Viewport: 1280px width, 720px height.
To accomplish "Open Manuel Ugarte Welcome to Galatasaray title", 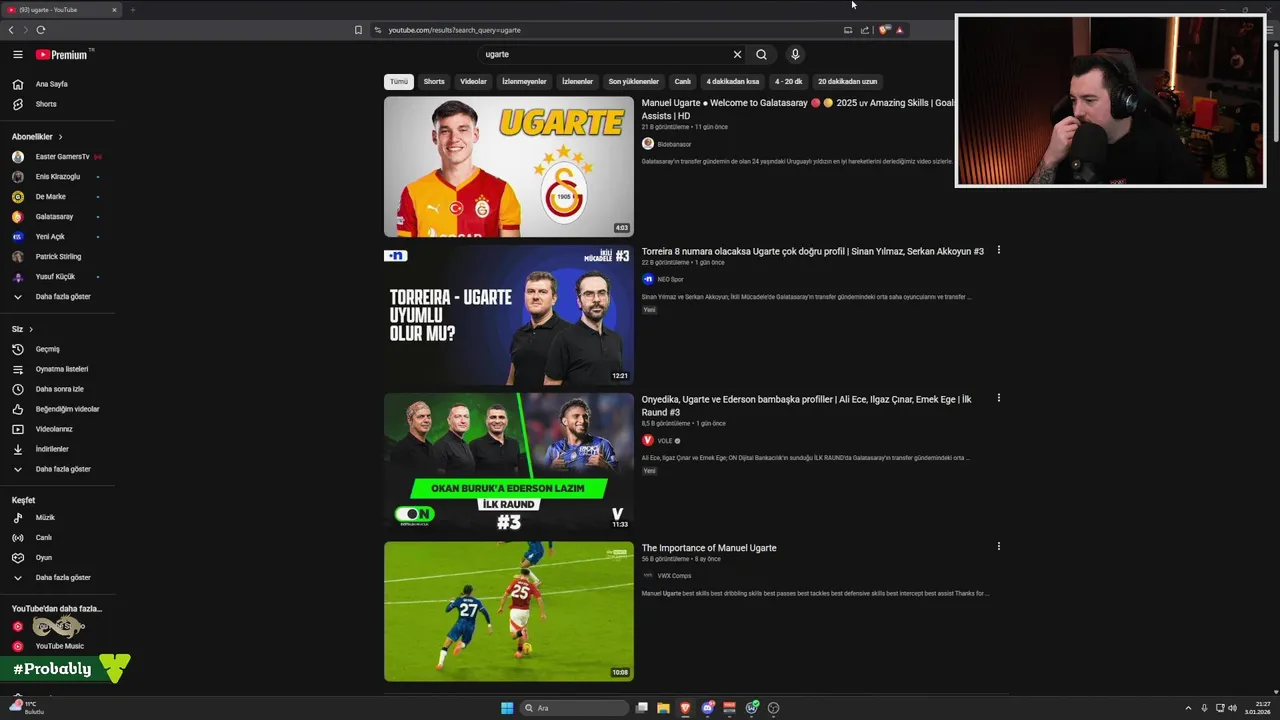I will coord(798,109).
